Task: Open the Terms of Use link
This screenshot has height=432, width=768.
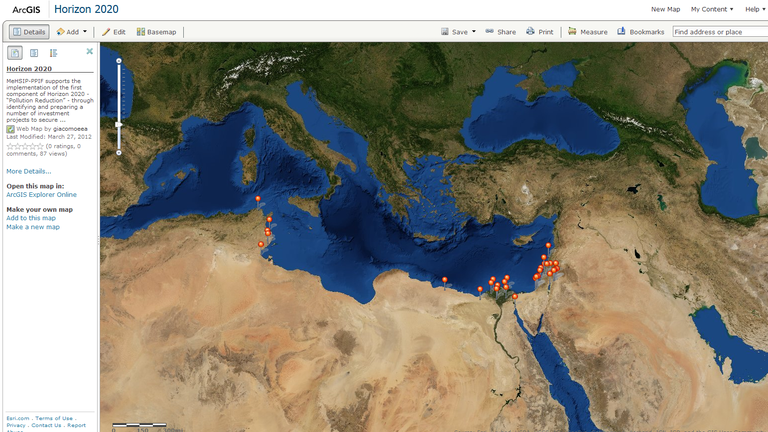Action: coord(54,418)
